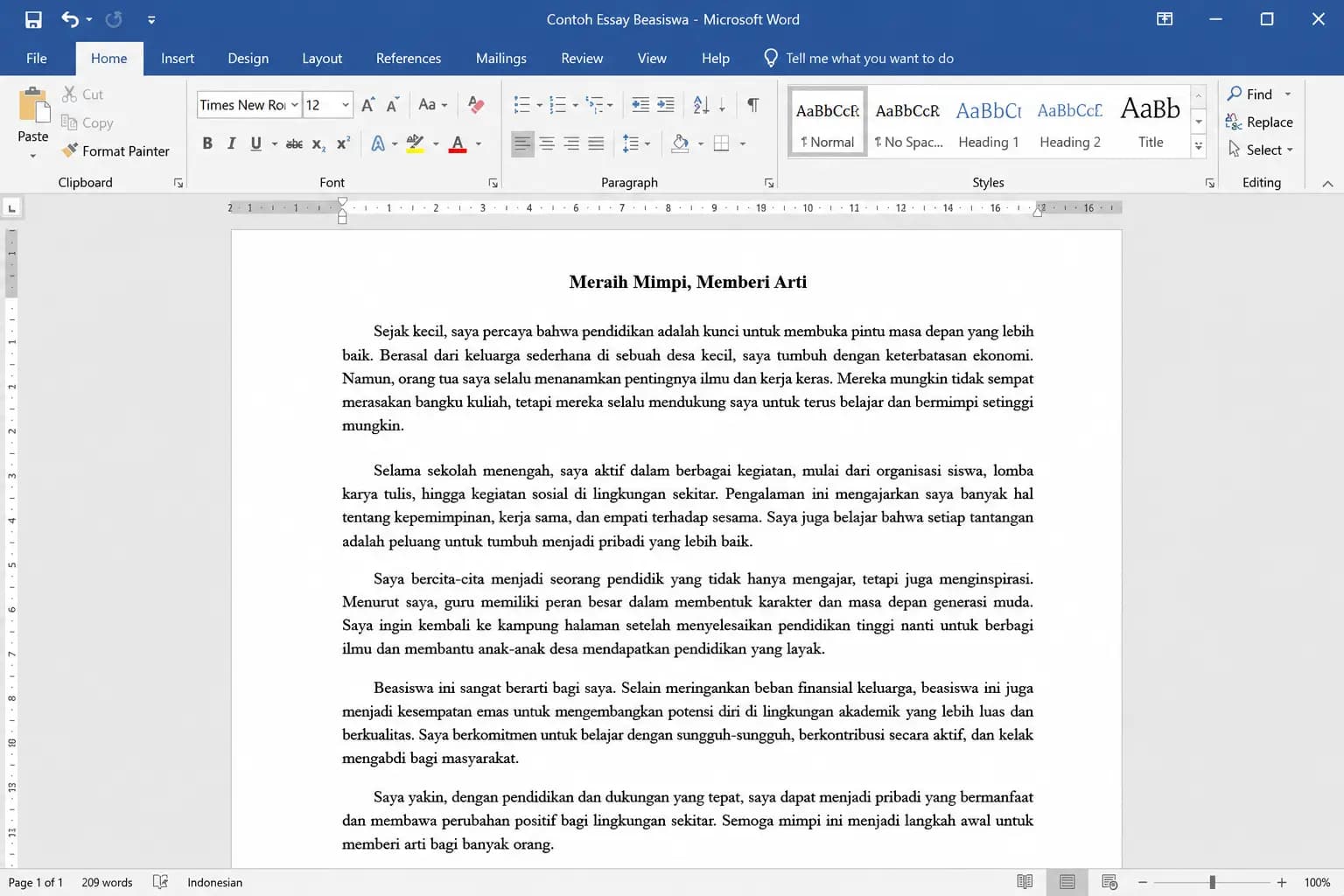Apply bullet list formatting
The height and width of the screenshot is (896, 1344).
point(521,105)
